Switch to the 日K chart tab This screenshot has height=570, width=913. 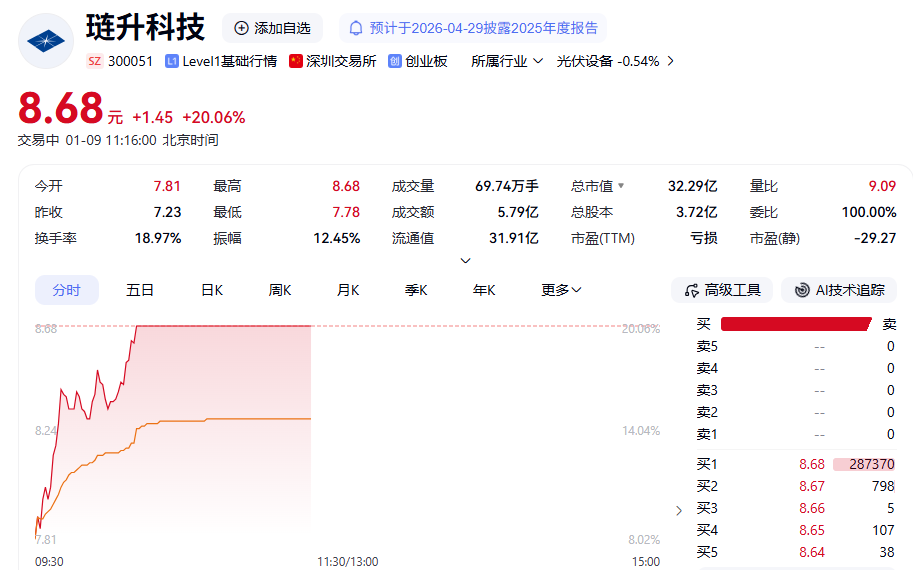pos(212,290)
